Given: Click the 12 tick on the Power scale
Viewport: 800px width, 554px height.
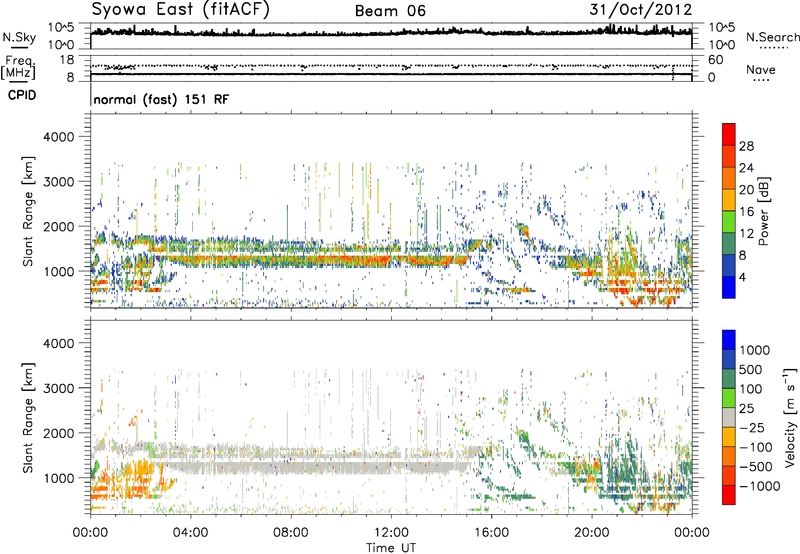Looking at the screenshot, I should (x=746, y=234).
